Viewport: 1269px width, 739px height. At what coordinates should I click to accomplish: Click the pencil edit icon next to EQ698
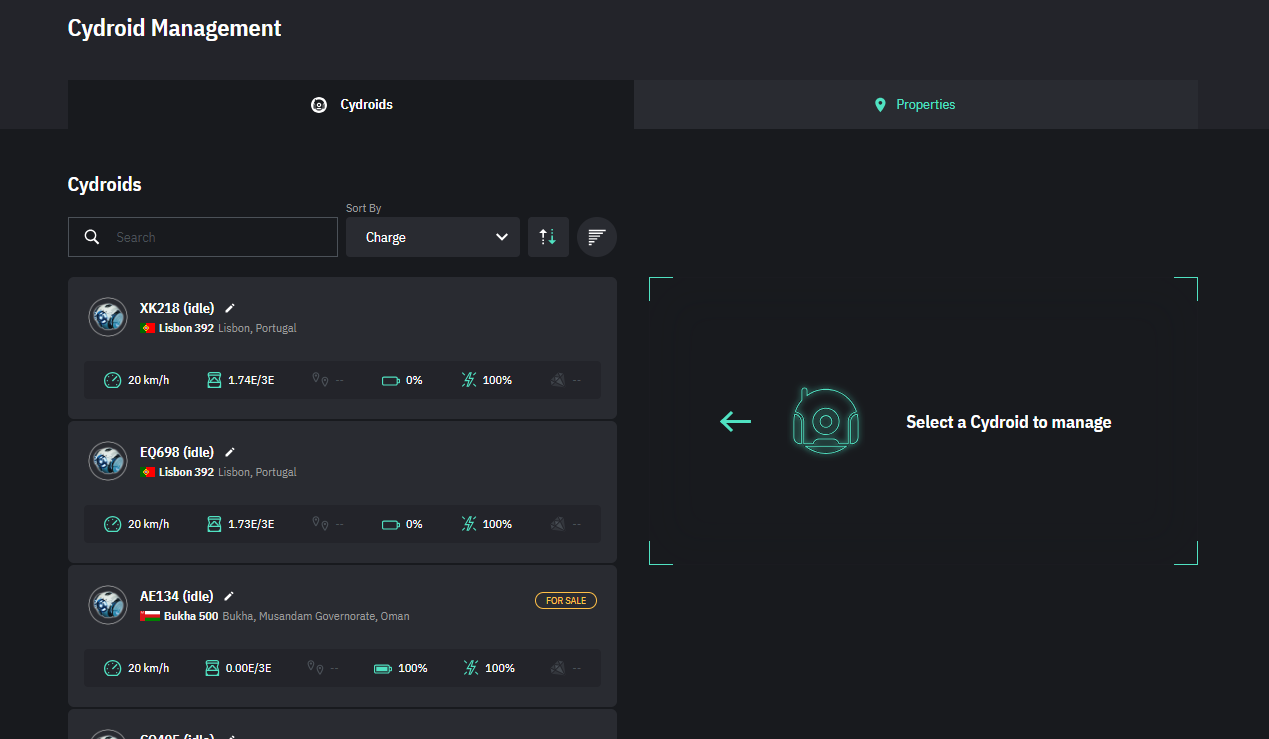(230, 452)
